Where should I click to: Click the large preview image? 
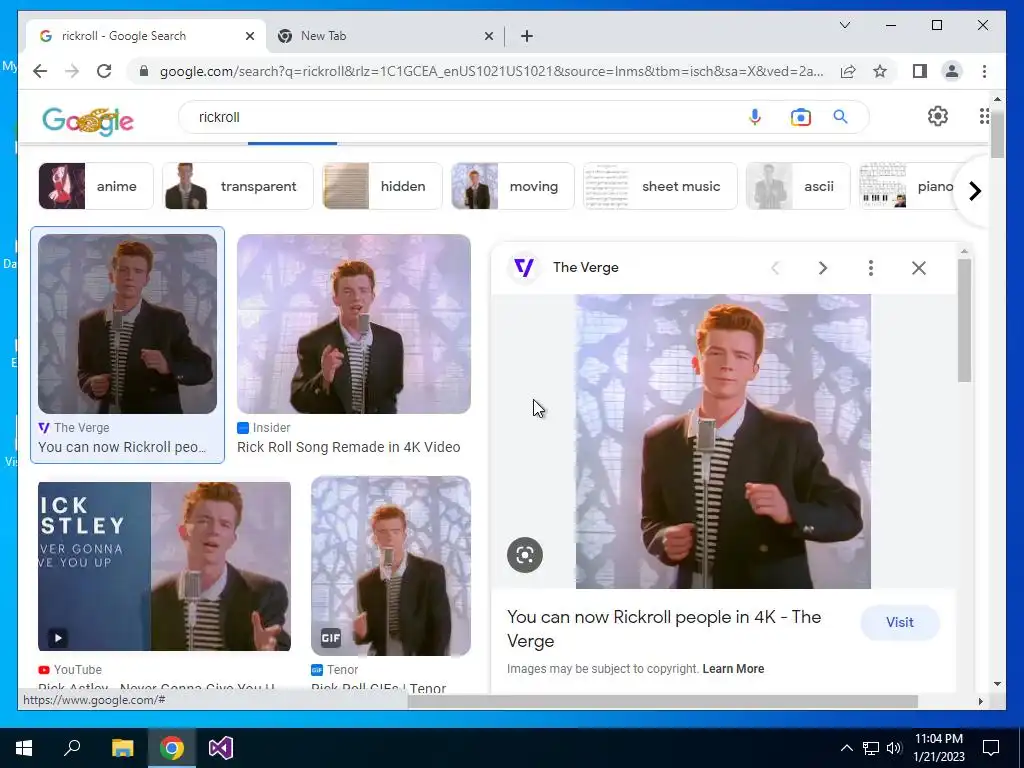coord(723,441)
